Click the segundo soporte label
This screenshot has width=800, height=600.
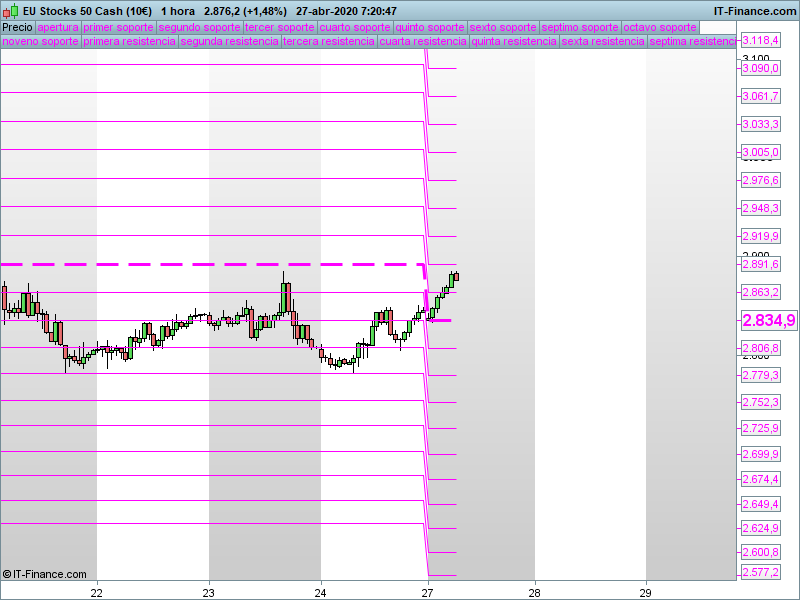[199, 27]
